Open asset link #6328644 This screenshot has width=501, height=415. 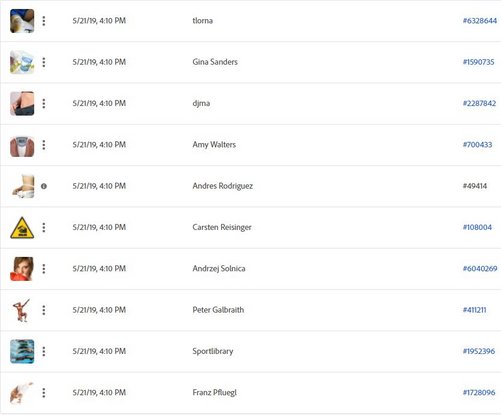pyautogui.click(x=480, y=21)
